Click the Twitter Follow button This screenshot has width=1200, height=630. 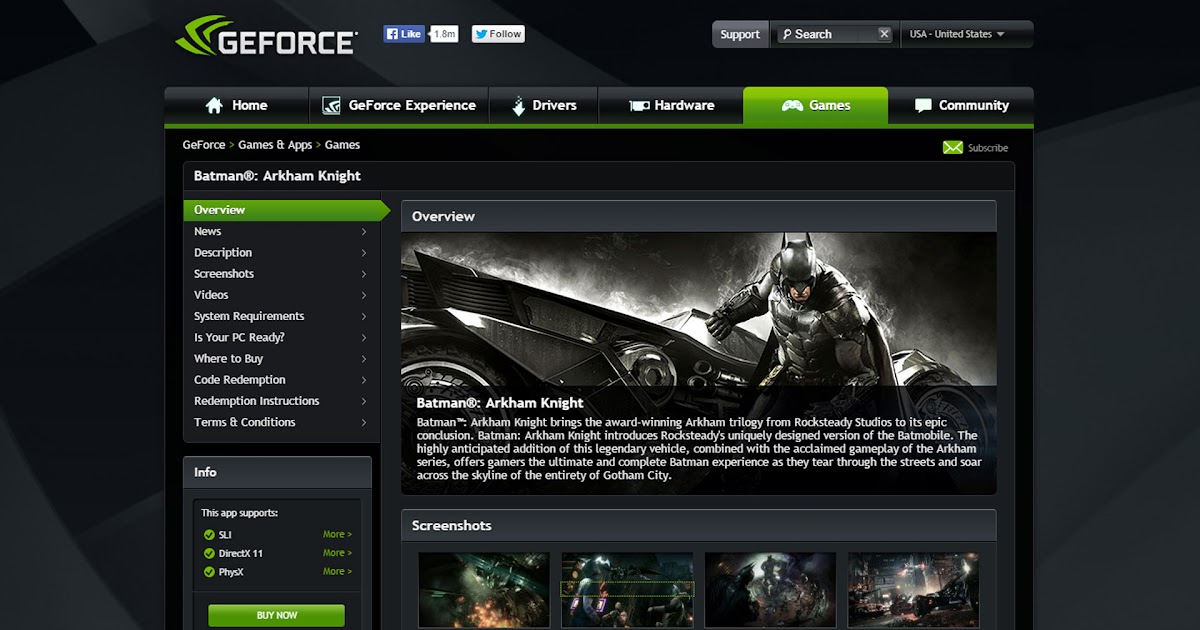[x=498, y=34]
